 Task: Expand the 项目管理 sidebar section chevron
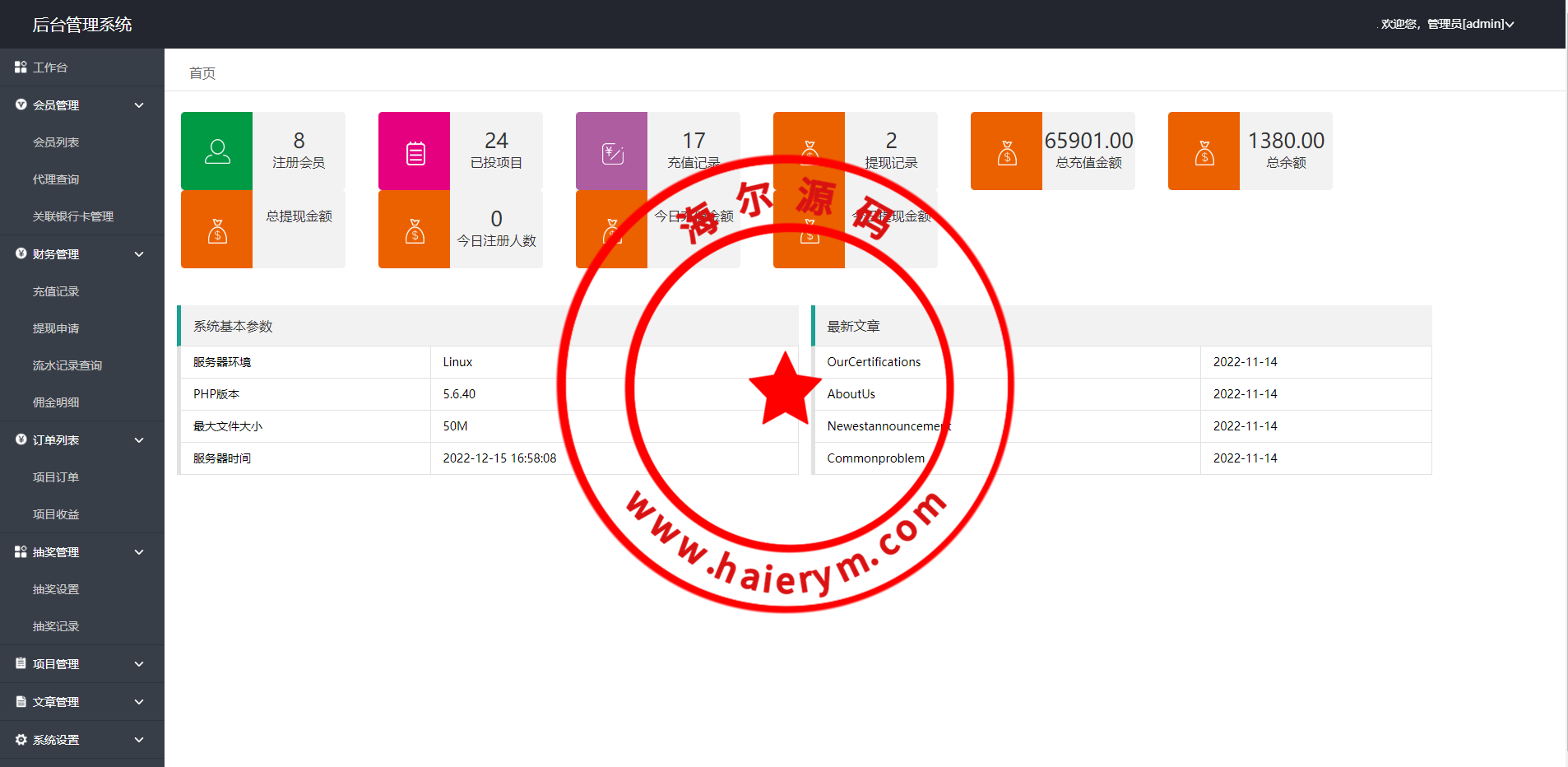139,664
